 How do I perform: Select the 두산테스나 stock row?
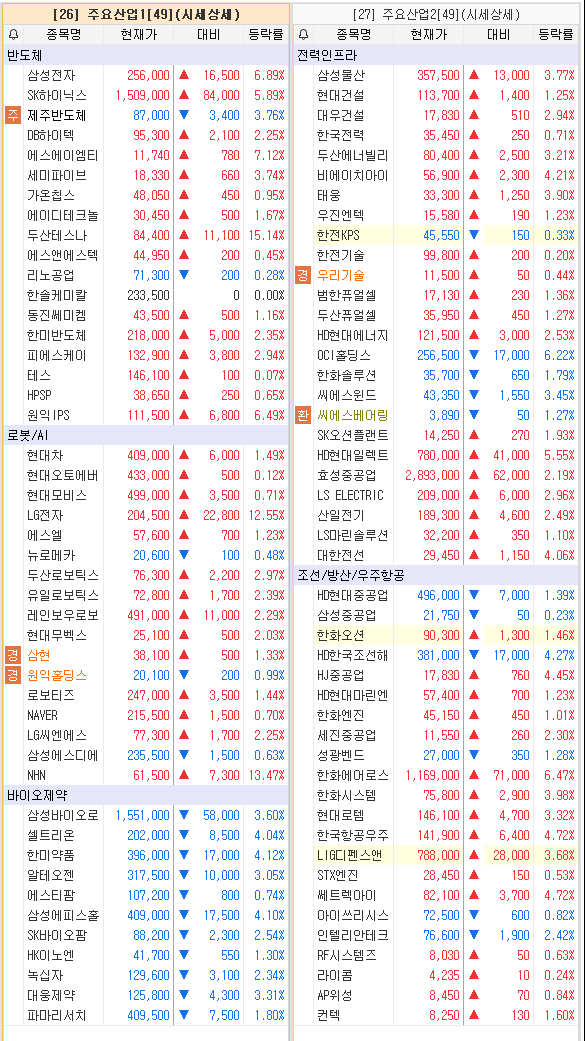tap(146, 236)
